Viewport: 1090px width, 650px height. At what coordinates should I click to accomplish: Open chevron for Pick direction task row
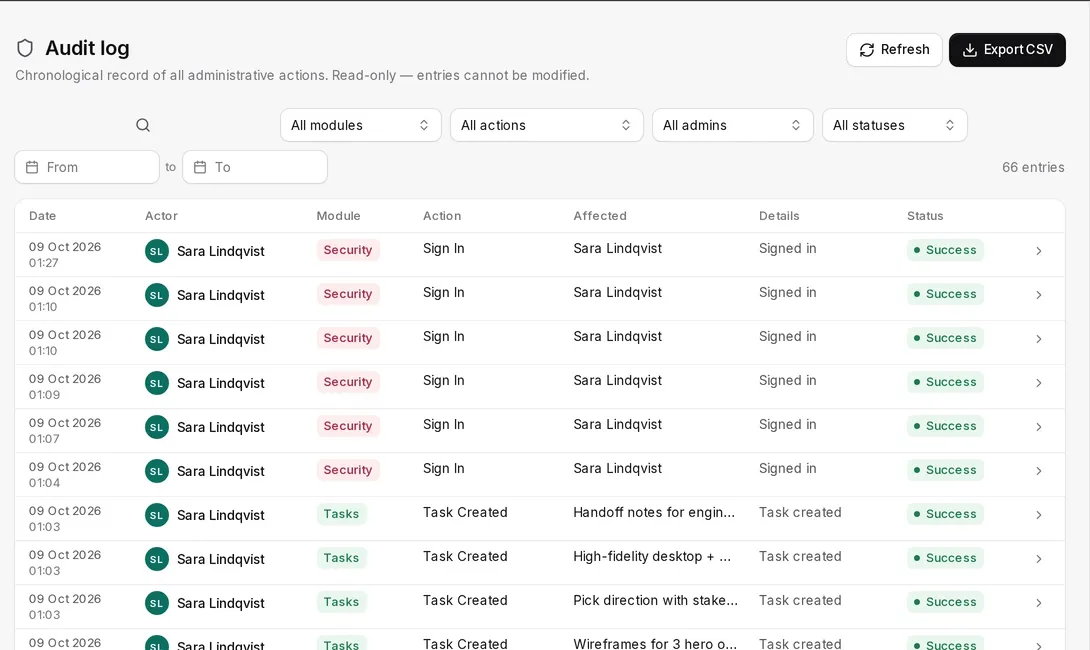pos(1039,603)
